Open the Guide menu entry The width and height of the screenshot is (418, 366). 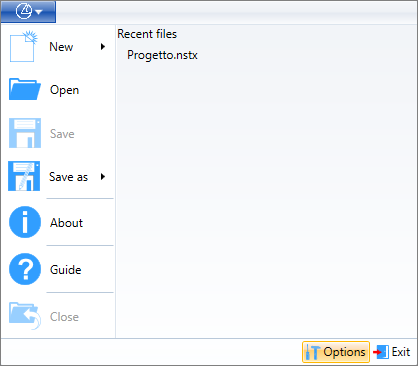coord(58,269)
